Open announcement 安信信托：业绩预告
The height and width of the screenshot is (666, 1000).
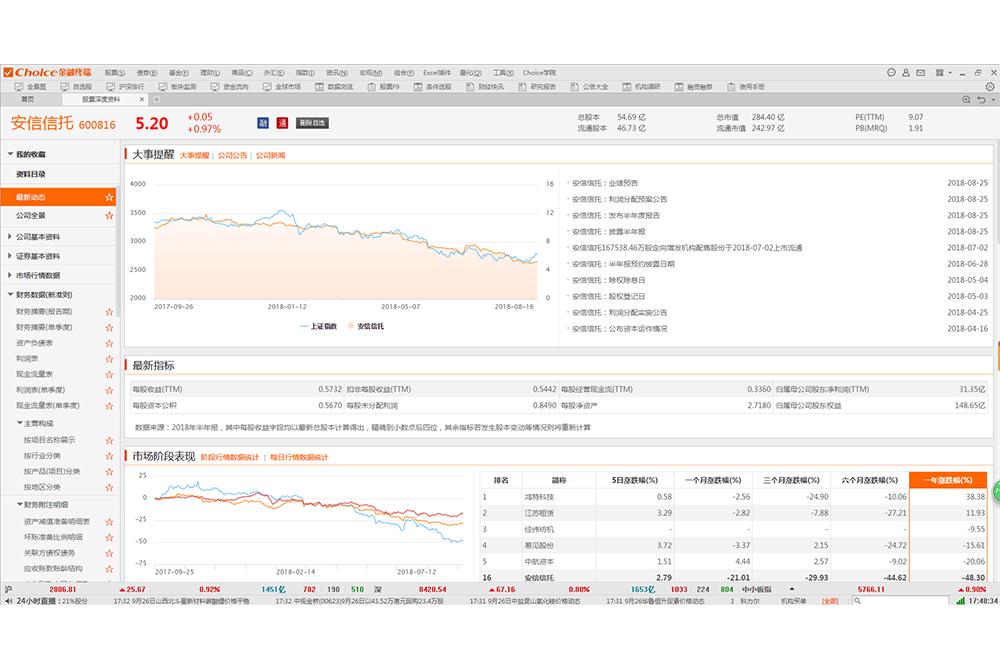tap(605, 183)
